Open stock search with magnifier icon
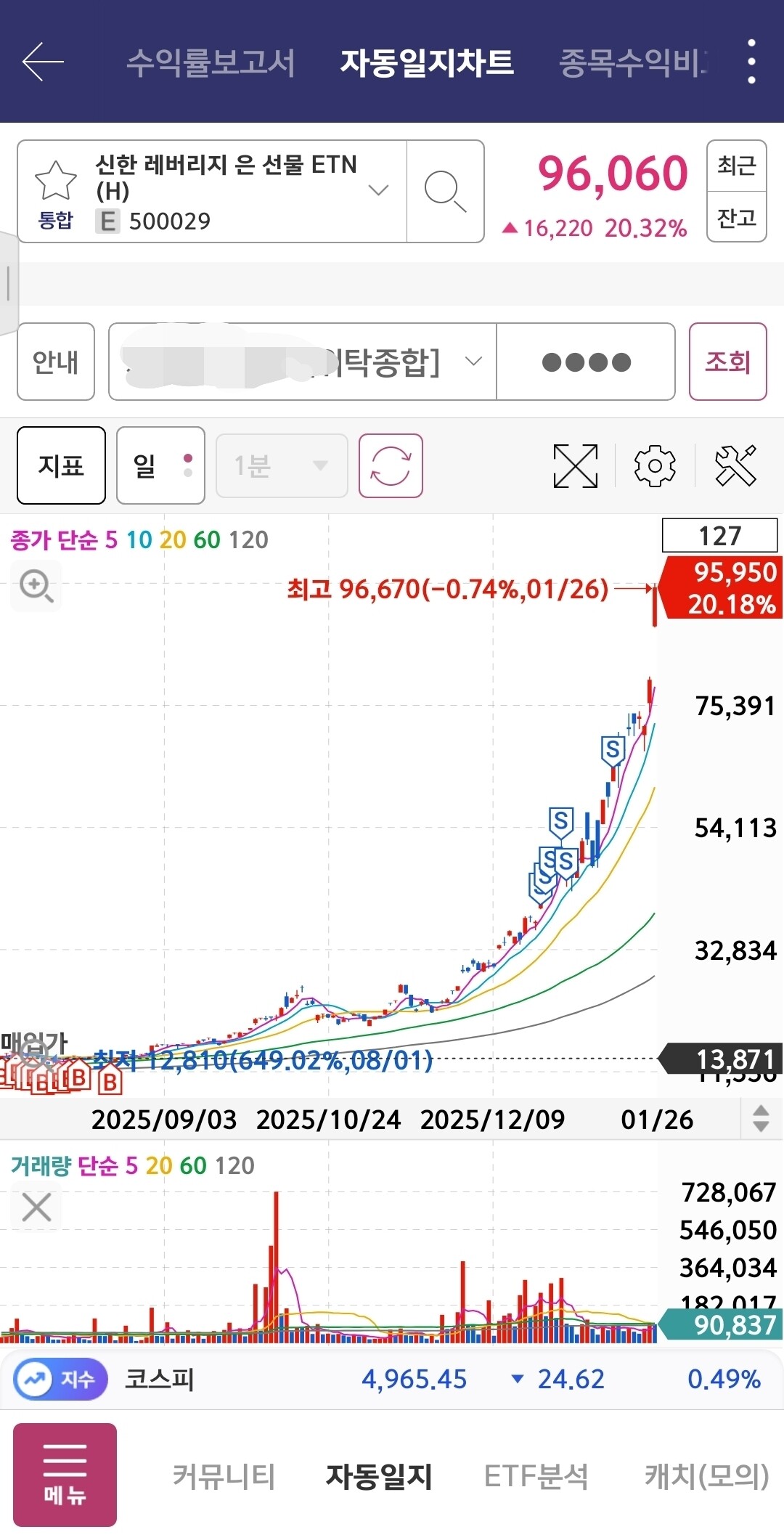784x1540 pixels. click(445, 192)
